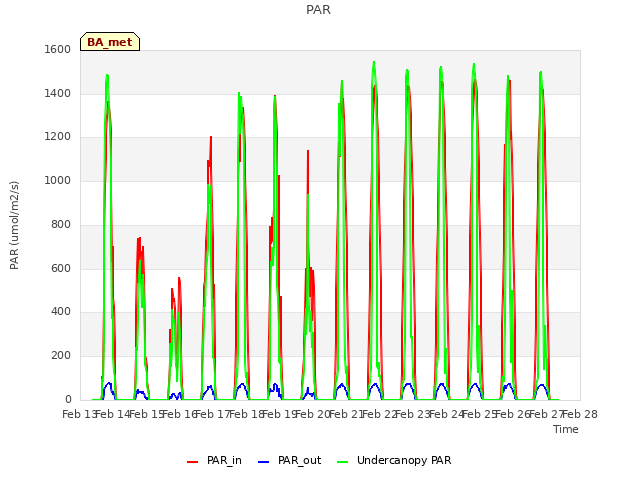Click the 400 y-axis tick value
This screenshot has height=480, width=640.
(x=61, y=311)
